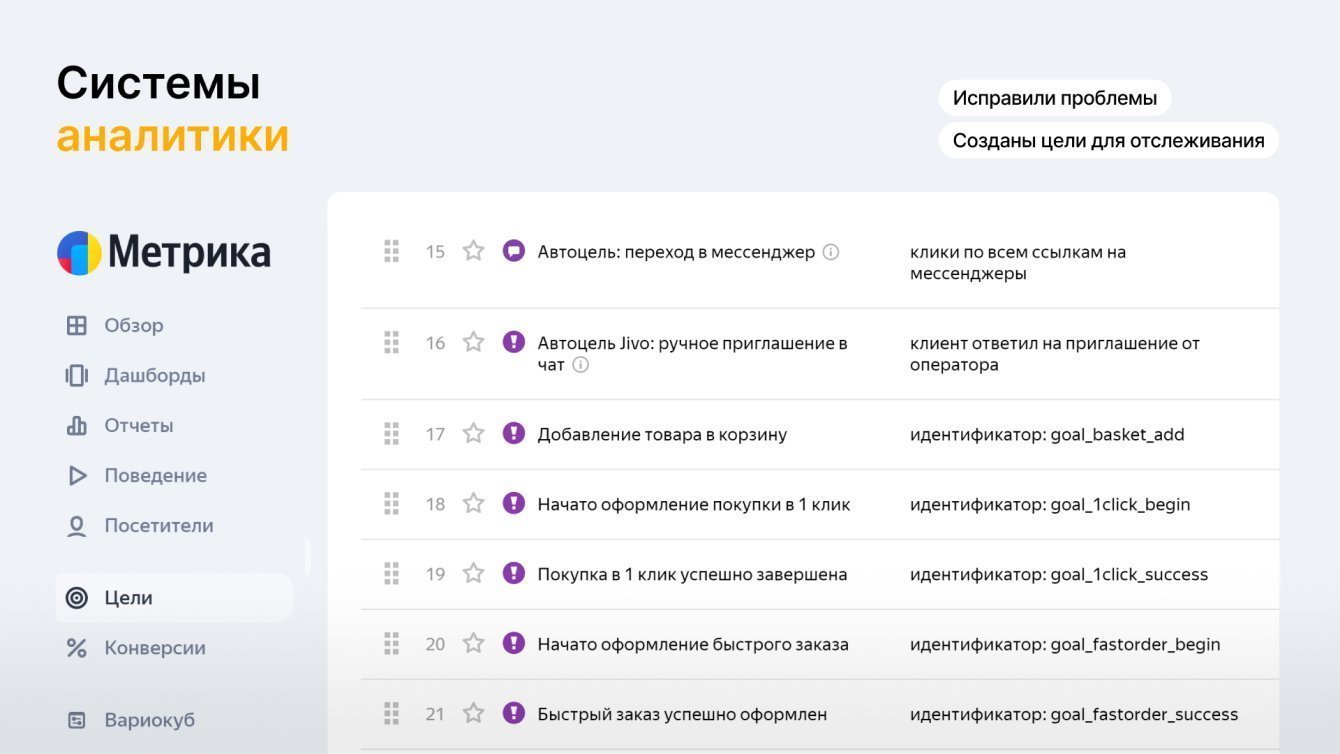Open the Поведение menu item
Image resolution: width=1340 pixels, height=754 pixels.
(x=155, y=475)
